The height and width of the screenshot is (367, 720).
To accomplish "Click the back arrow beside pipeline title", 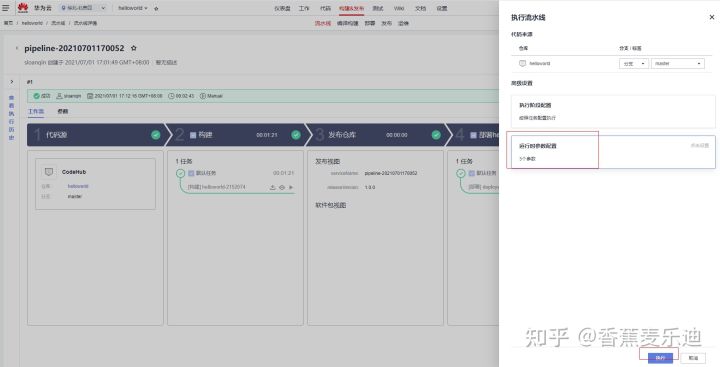I will [17, 48].
